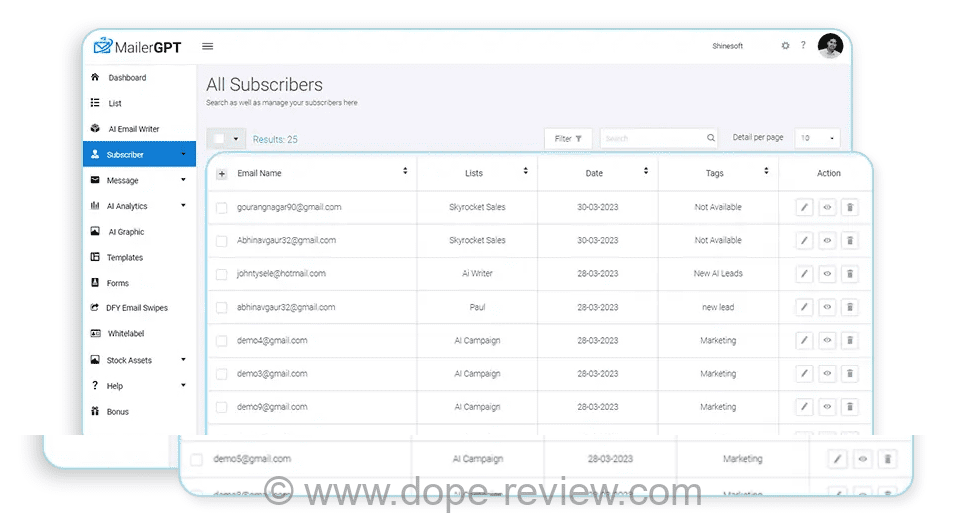View details of demo4@gmail.com with eye icon
968x513 pixels.
[827, 341]
